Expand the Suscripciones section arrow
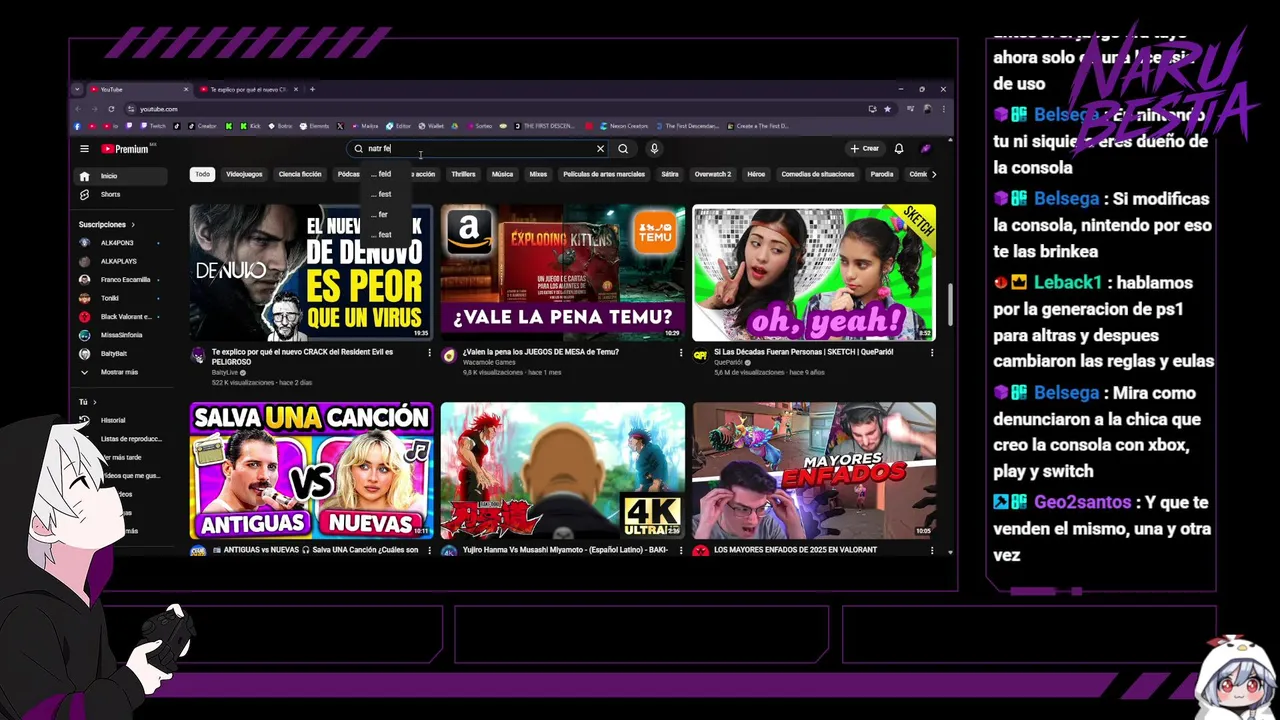 click(x=132, y=225)
